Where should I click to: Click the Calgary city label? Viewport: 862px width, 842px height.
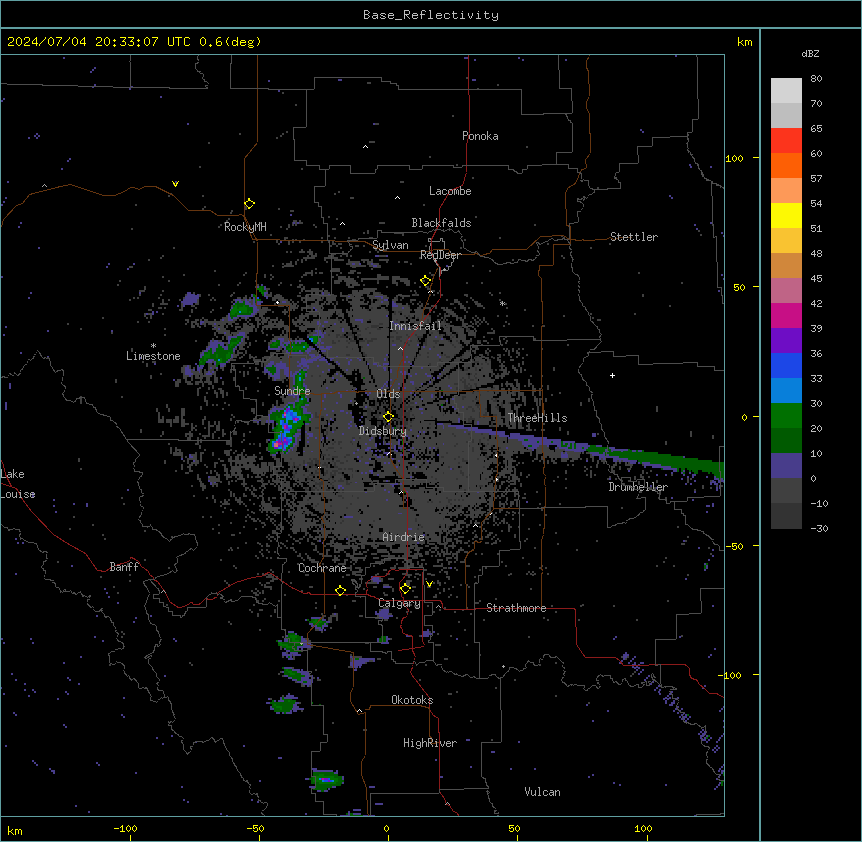(x=399, y=603)
